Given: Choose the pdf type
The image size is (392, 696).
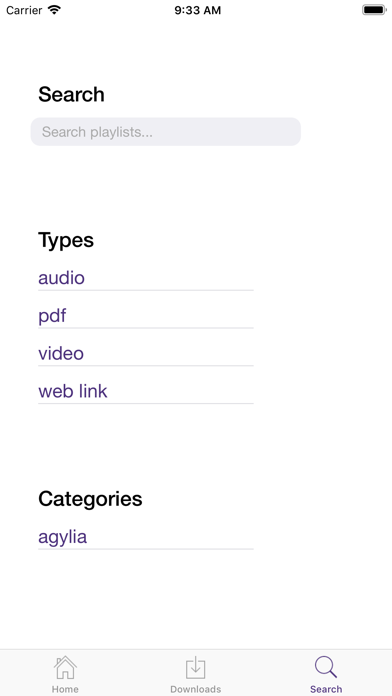Looking at the screenshot, I should [x=52, y=316].
